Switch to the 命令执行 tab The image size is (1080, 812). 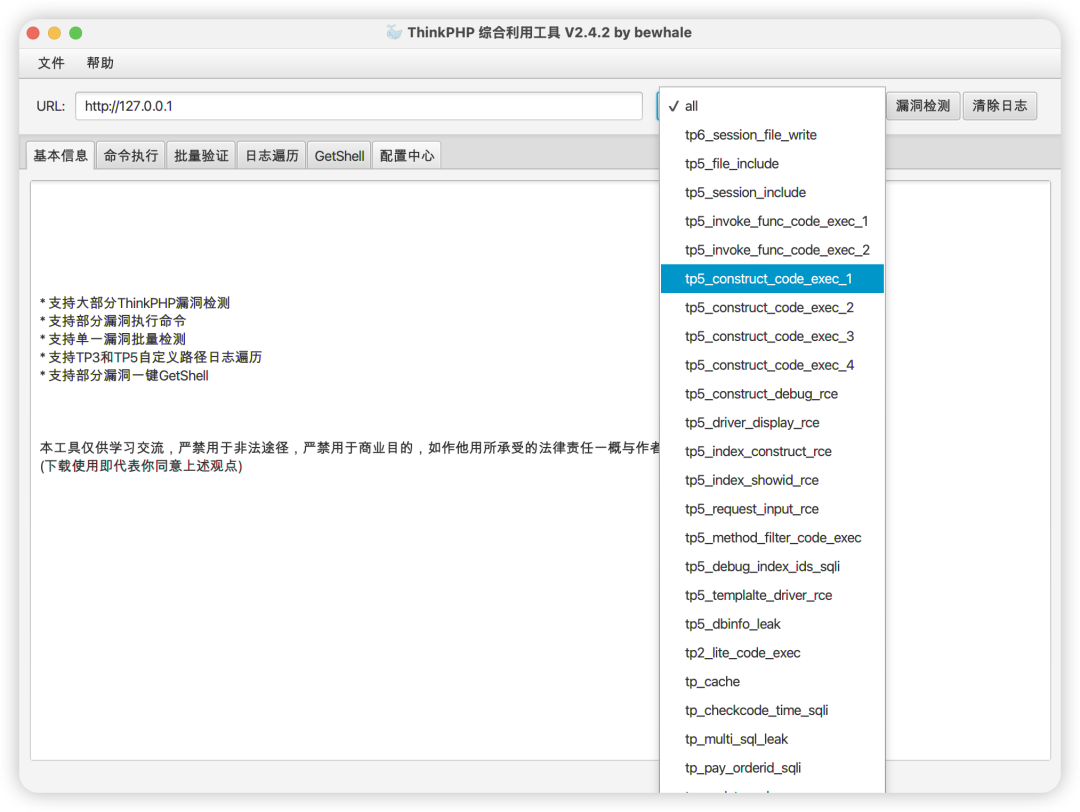coord(131,156)
